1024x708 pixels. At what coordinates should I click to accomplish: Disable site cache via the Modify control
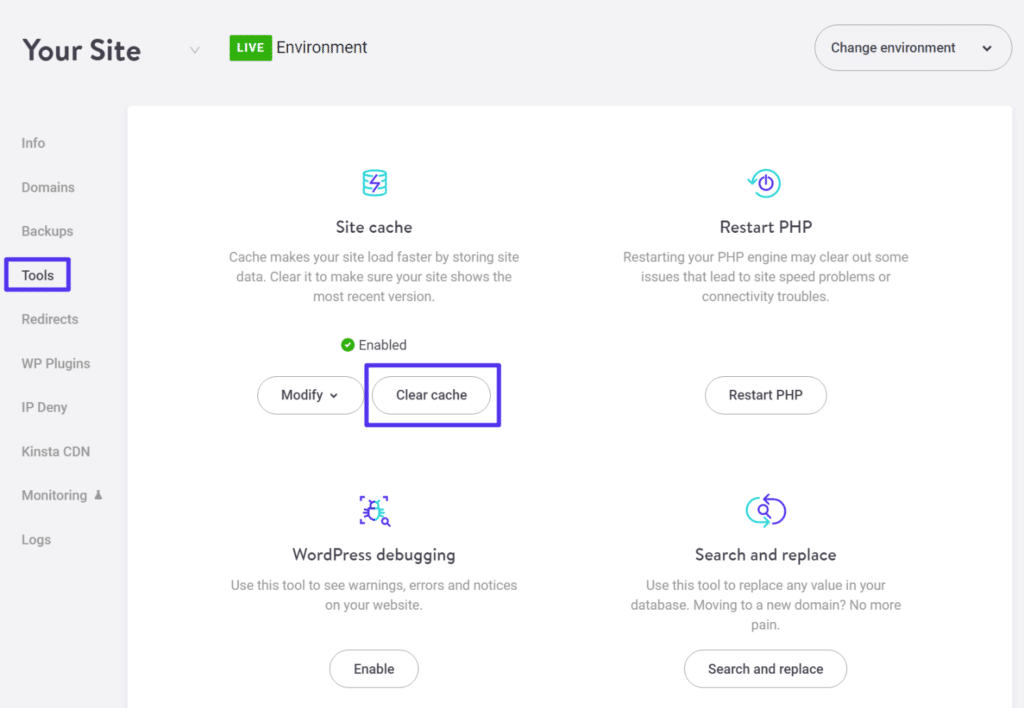(x=310, y=395)
